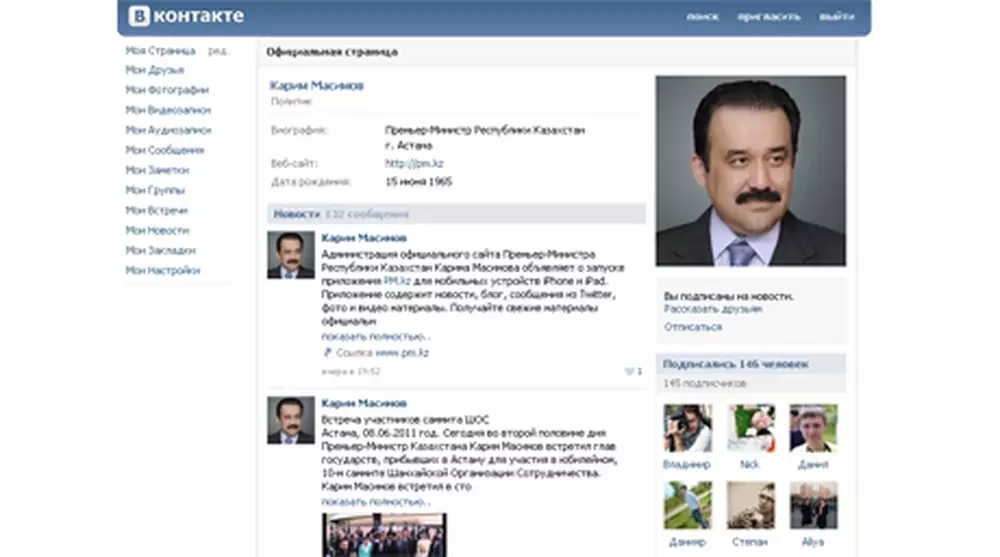
Task: Click the link icon beside Ссылка www.pm.kz
Action: pos(327,353)
